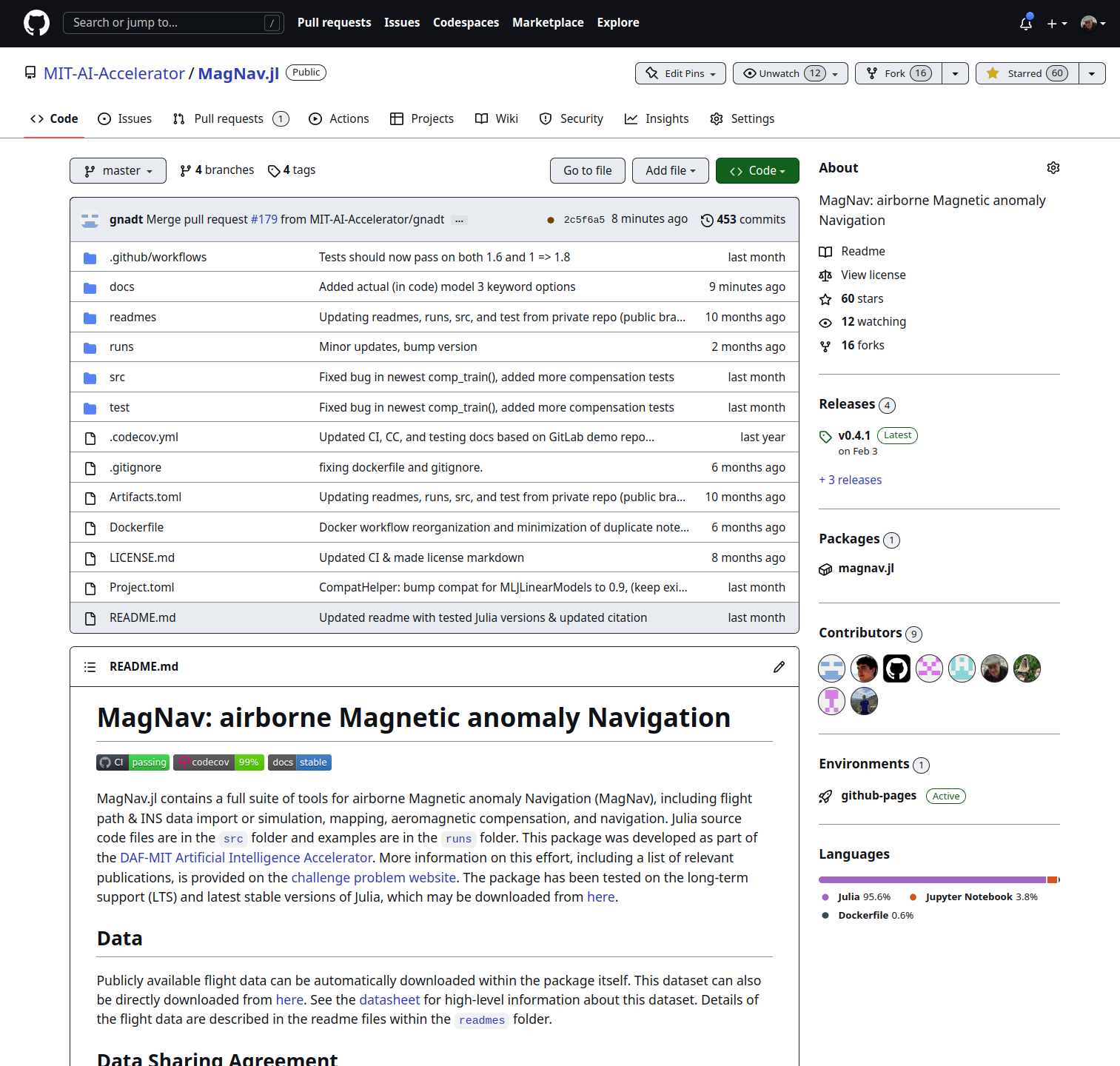
Task: Follow the '+ 3 releases' link
Action: point(850,480)
